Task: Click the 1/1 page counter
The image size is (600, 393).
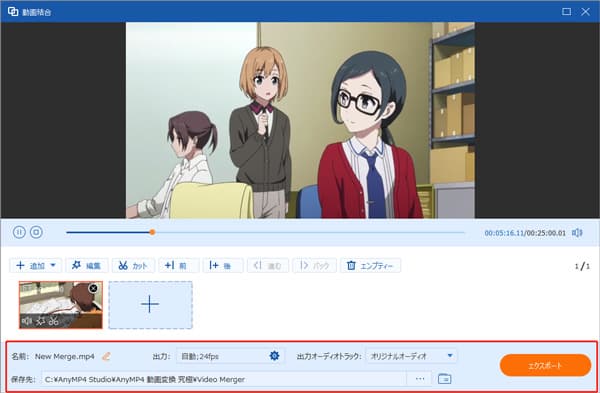Action: coord(582,266)
